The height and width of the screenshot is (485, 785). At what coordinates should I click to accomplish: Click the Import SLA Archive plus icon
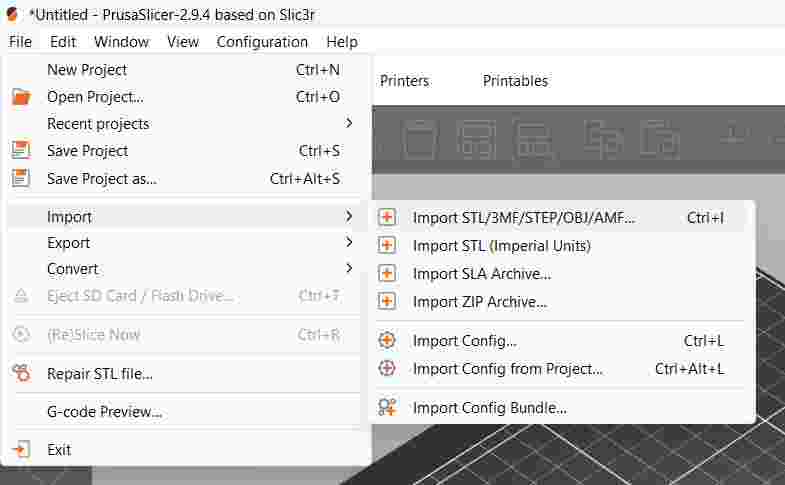[x=387, y=273]
